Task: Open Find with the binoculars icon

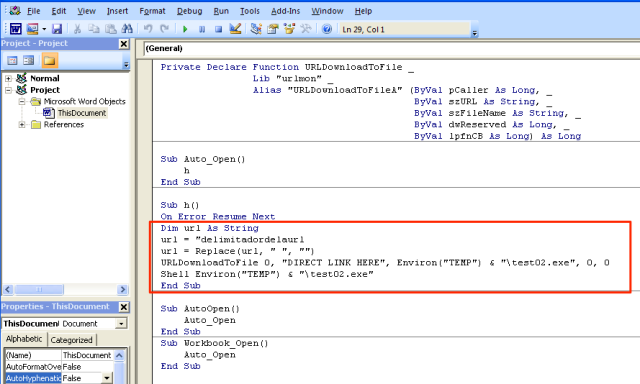Action: pyautogui.click(x=127, y=29)
